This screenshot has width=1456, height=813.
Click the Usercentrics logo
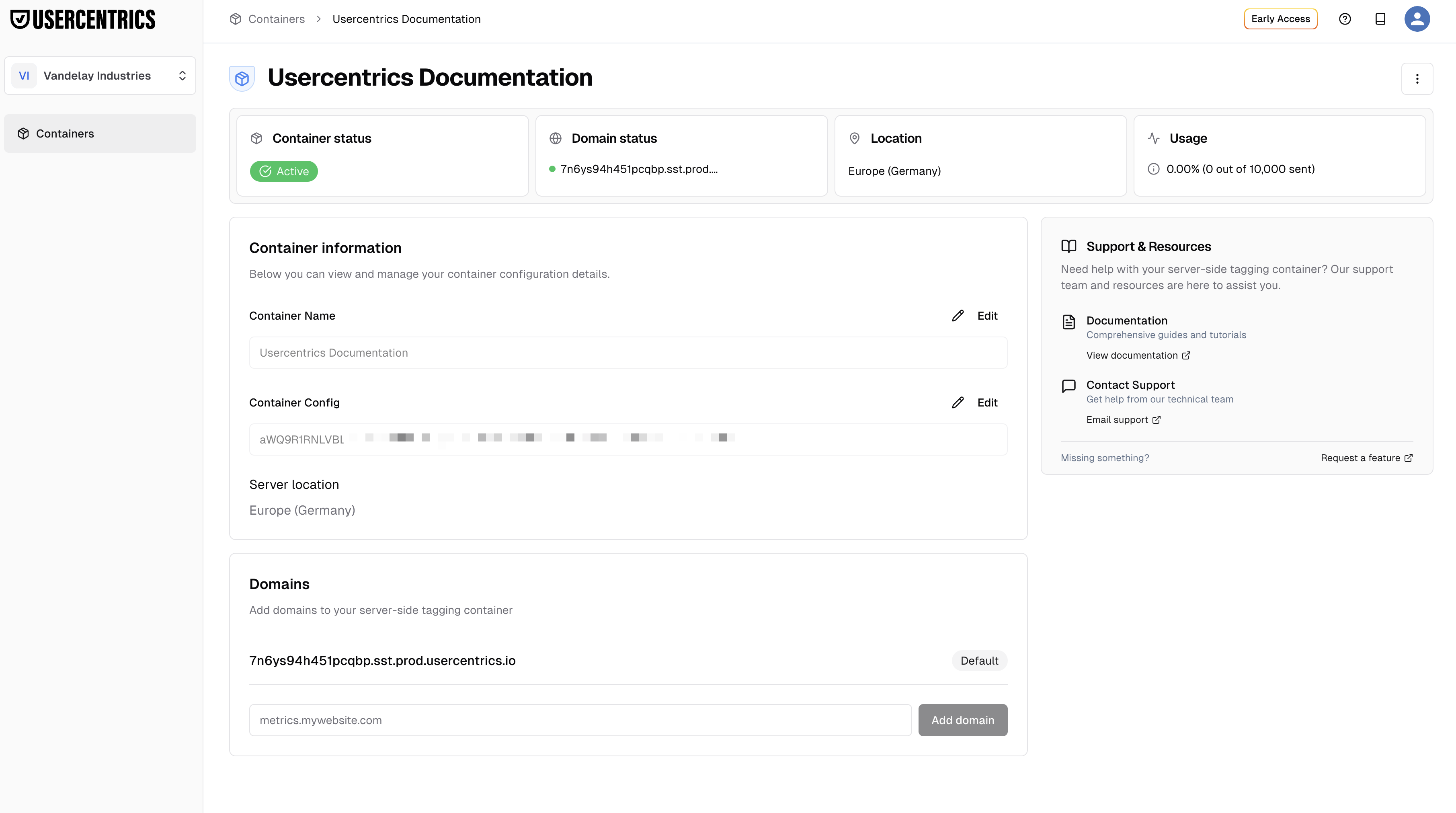click(x=82, y=19)
